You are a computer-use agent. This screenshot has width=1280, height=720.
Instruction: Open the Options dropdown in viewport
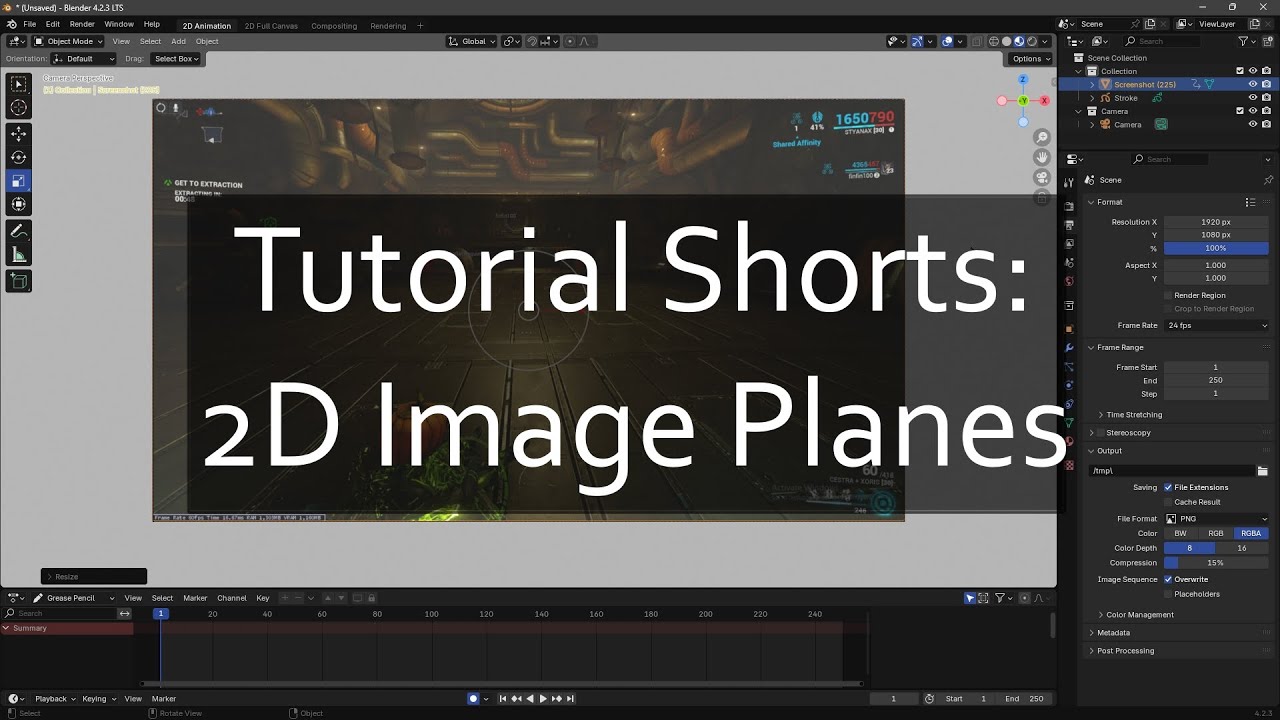(1031, 59)
